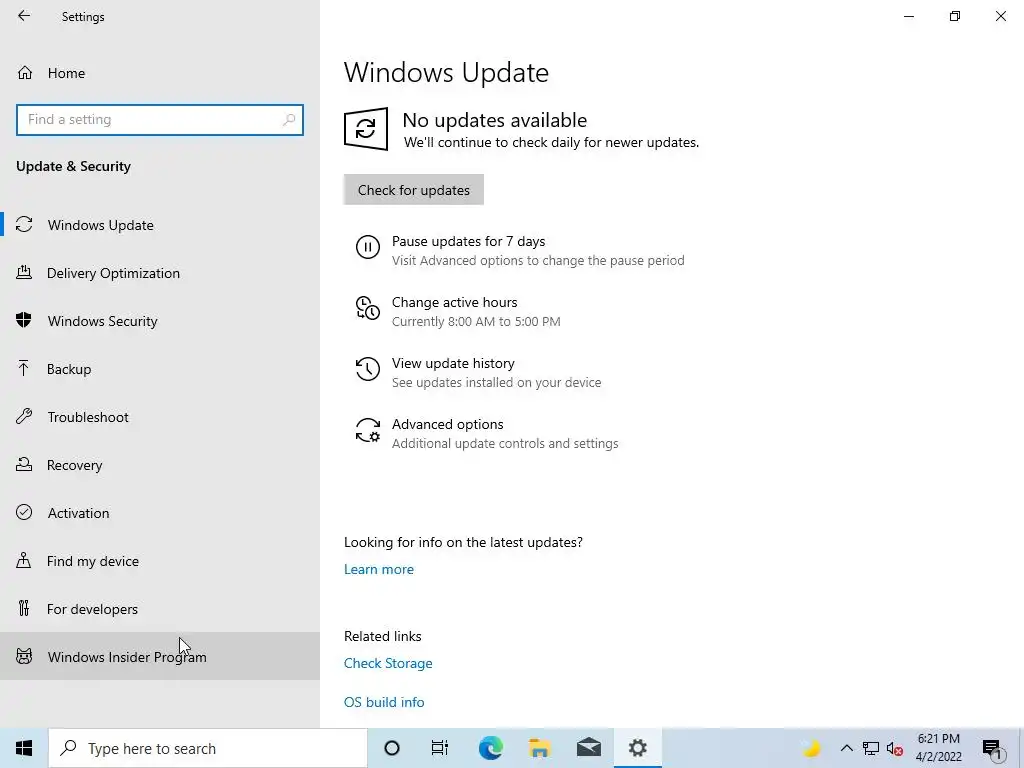Open Find my device settings
Viewport: 1024px width, 768px height.
[x=160, y=561]
